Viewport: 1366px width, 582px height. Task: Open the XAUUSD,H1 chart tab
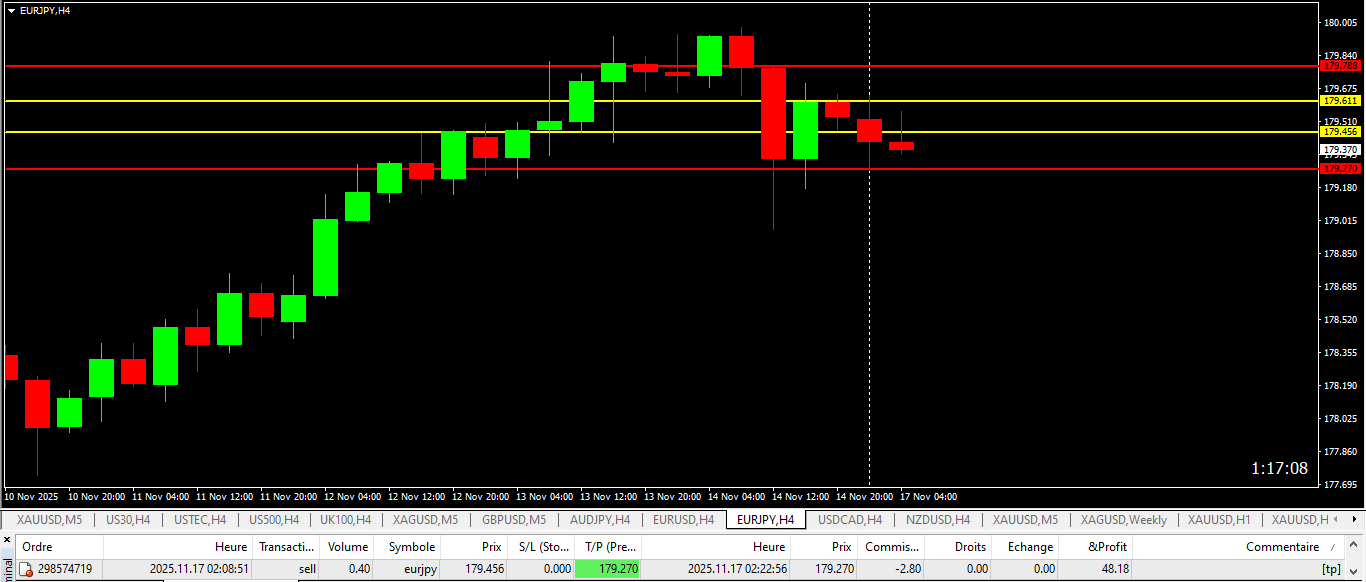[x=1219, y=520]
